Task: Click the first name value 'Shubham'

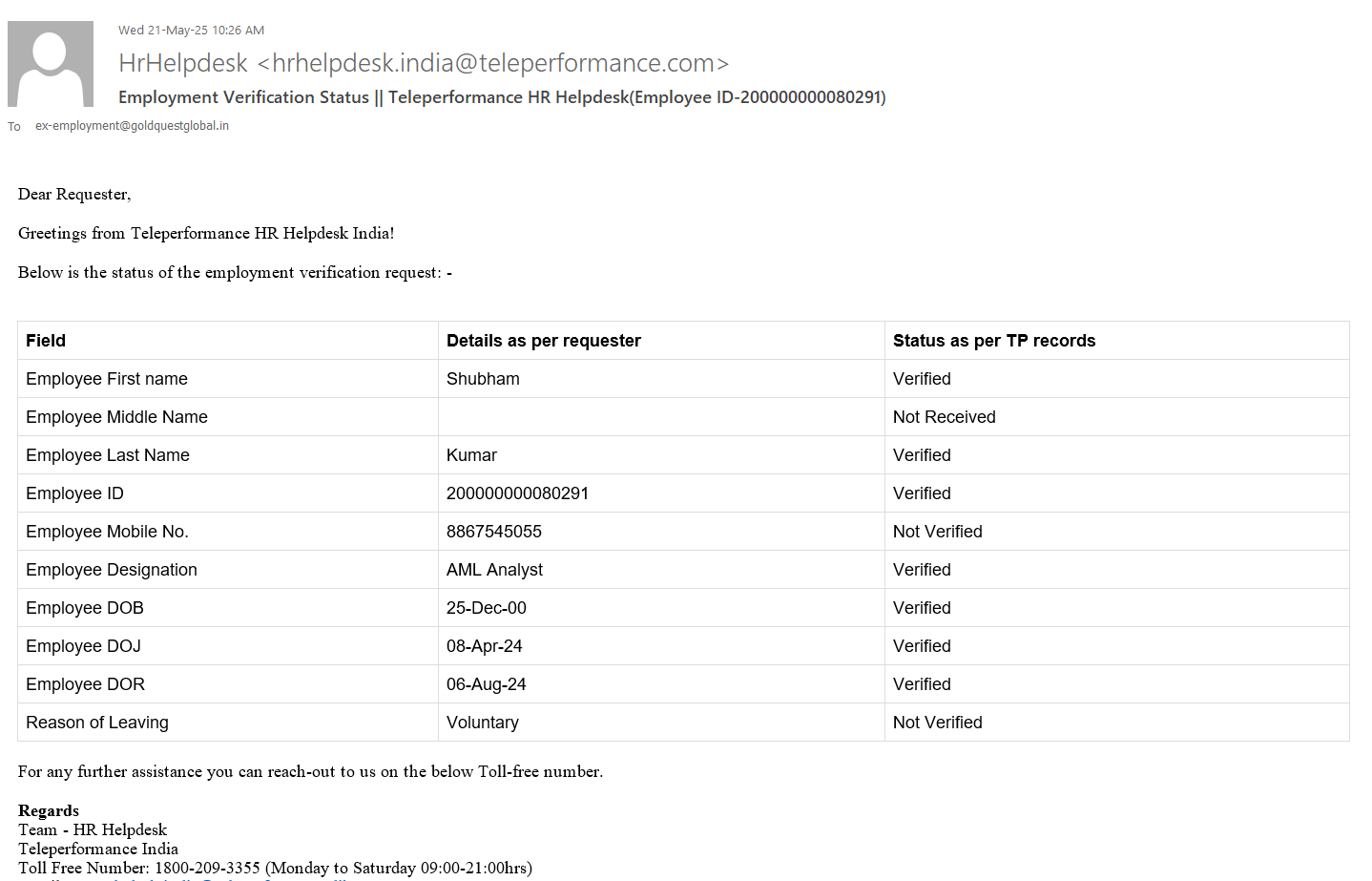Action: click(x=483, y=379)
